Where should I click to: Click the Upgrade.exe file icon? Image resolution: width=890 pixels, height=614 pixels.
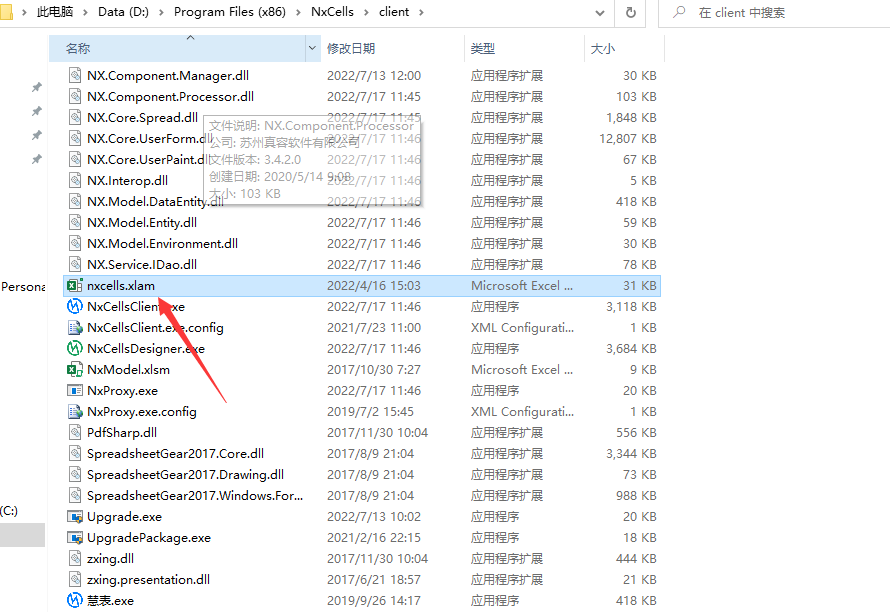(x=74, y=517)
